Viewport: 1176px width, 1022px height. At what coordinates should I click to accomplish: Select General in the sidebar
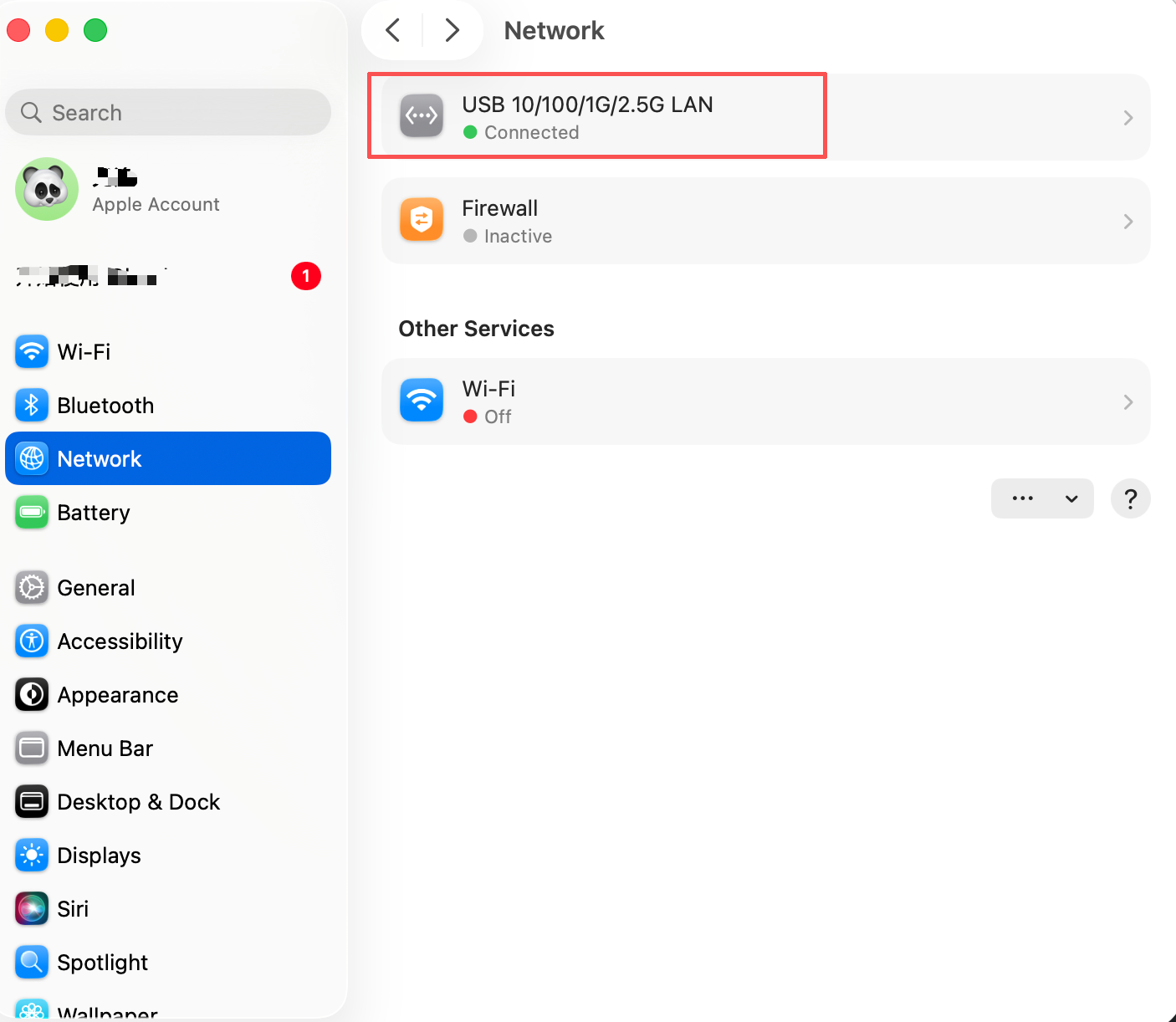(x=95, y=588)
